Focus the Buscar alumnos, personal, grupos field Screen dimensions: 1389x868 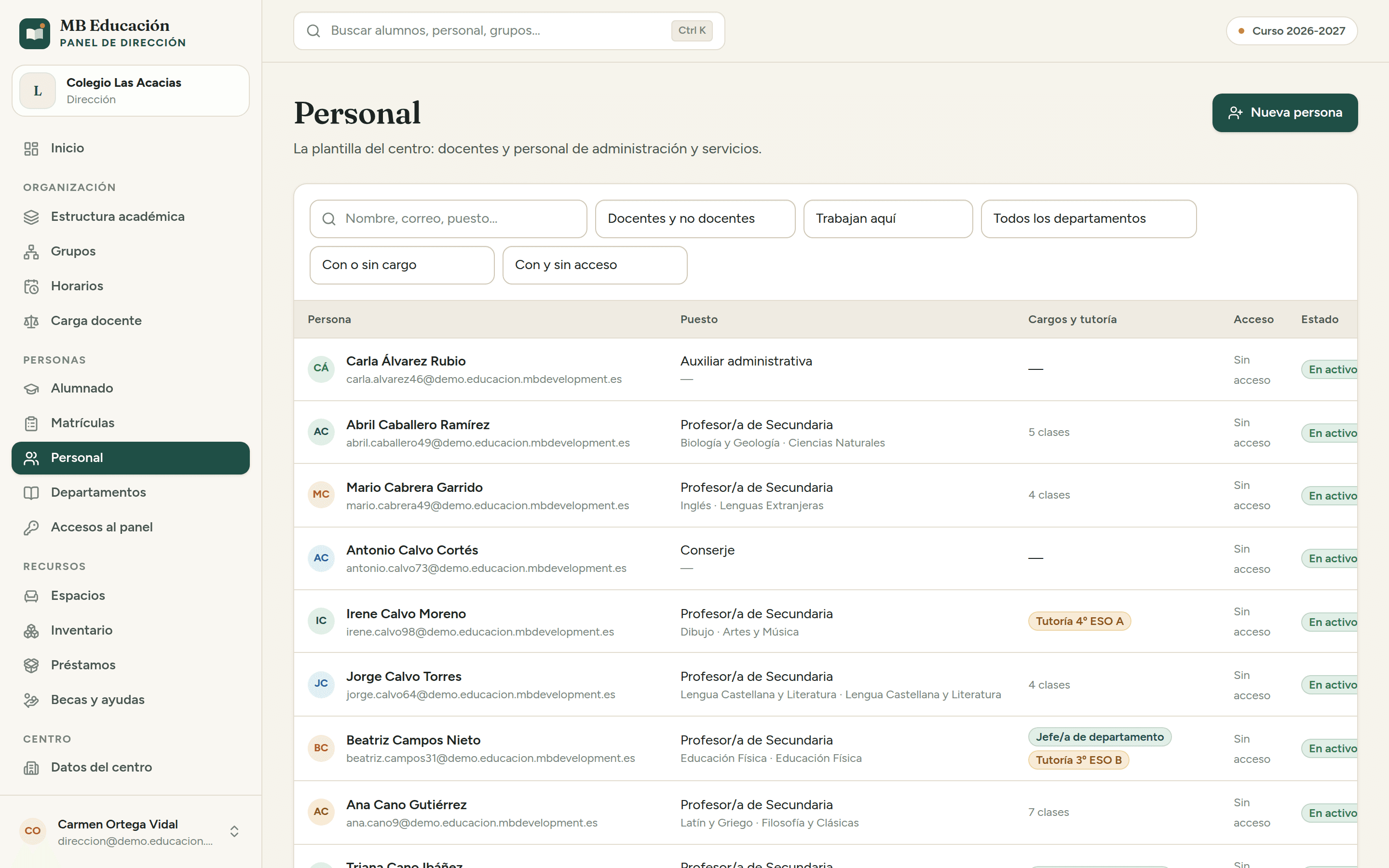[x=508, y=31]
